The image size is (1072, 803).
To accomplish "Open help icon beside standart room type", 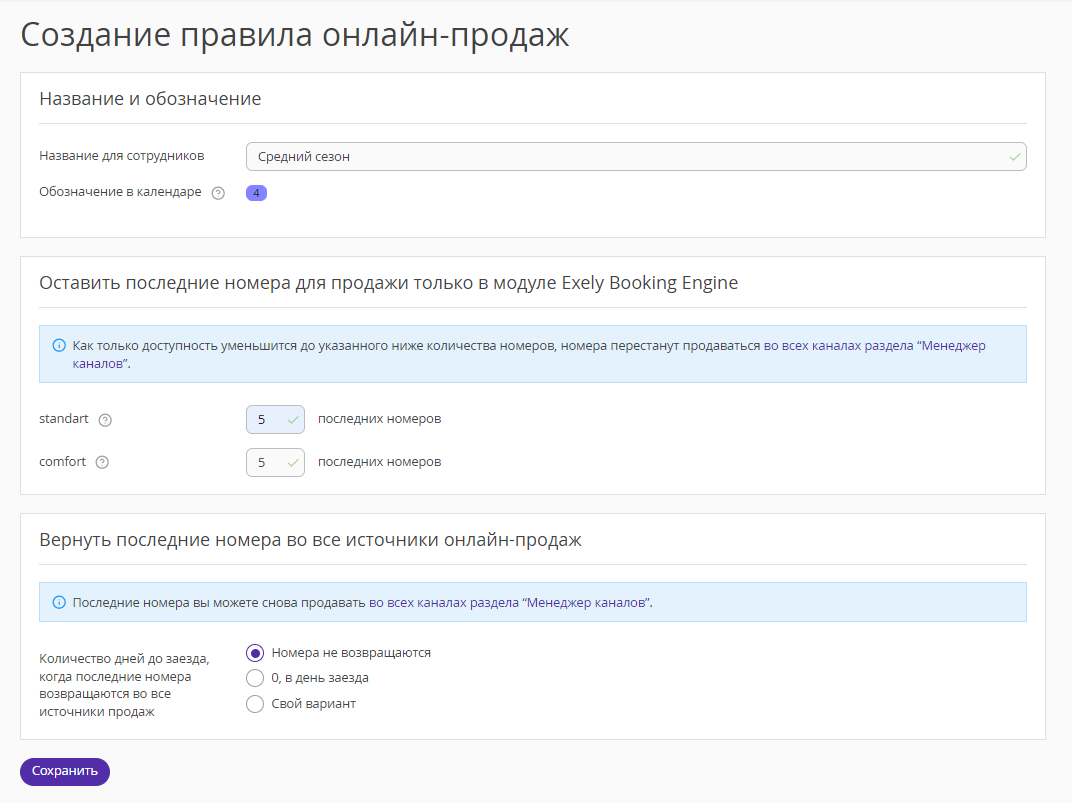I will 105,420.
